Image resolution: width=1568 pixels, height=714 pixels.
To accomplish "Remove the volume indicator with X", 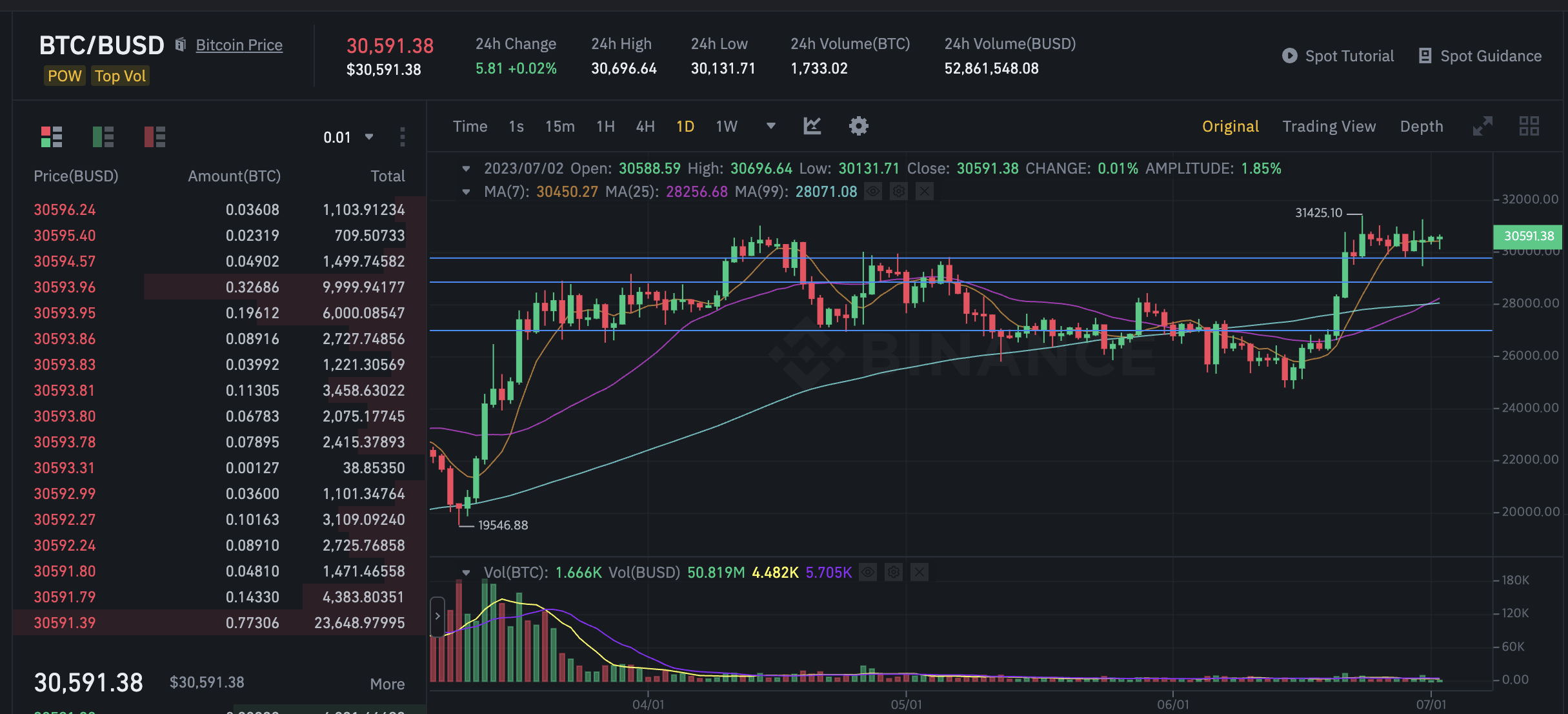I will click(920, 572).
